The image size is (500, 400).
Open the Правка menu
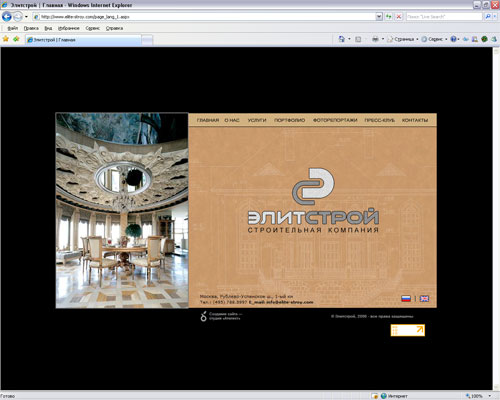tap(31, 28)
